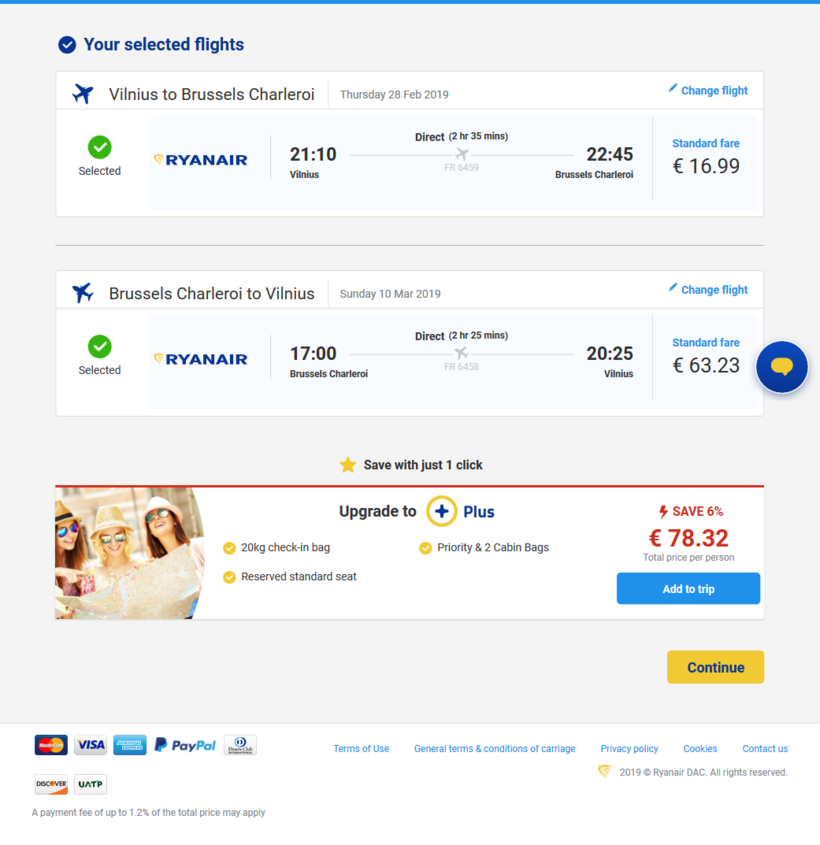Click the Ryanair logo on the Vilnius departure flight
820x845 pixels.
click(x=201, y=160)
